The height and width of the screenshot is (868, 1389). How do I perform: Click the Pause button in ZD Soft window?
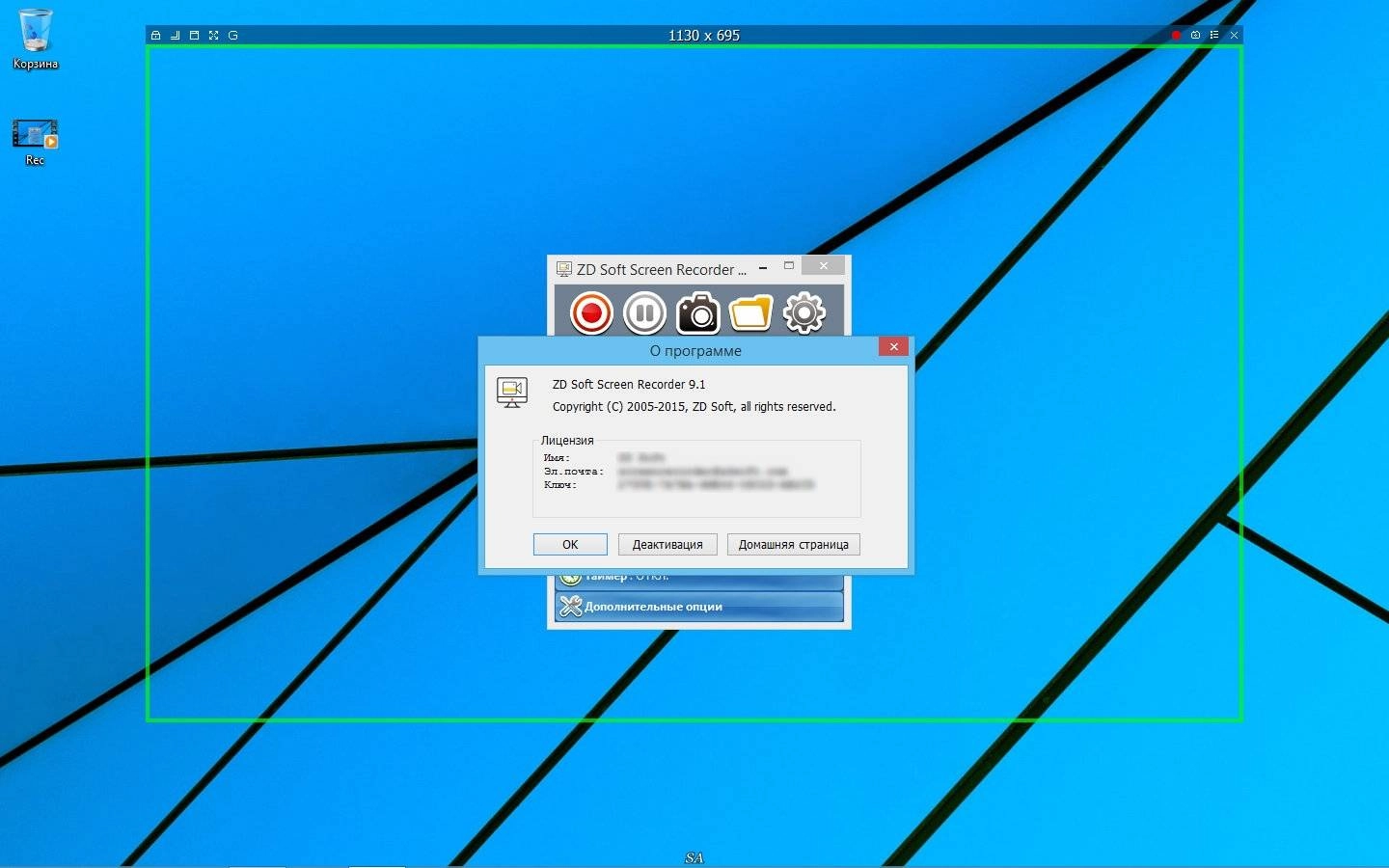point(644,313)
